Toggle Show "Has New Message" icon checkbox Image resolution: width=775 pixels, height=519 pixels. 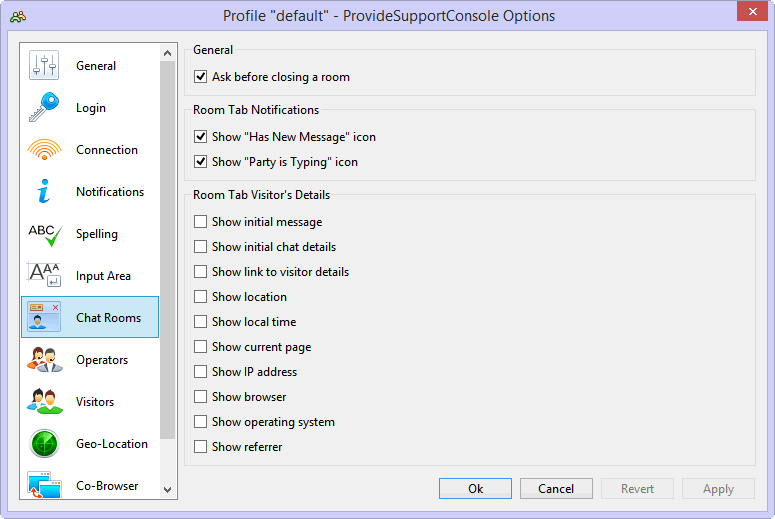click(200, 136)
